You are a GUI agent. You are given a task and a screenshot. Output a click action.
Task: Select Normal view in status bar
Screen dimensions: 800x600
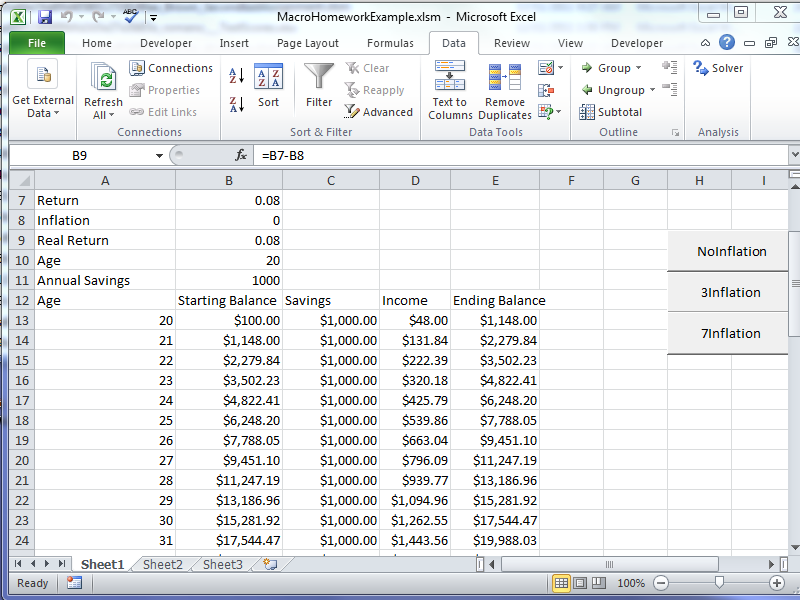point(562,583)
